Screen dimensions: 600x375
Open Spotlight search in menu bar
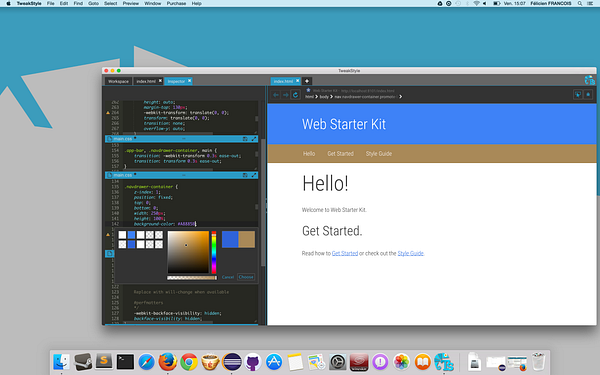(x=580, y=3)
